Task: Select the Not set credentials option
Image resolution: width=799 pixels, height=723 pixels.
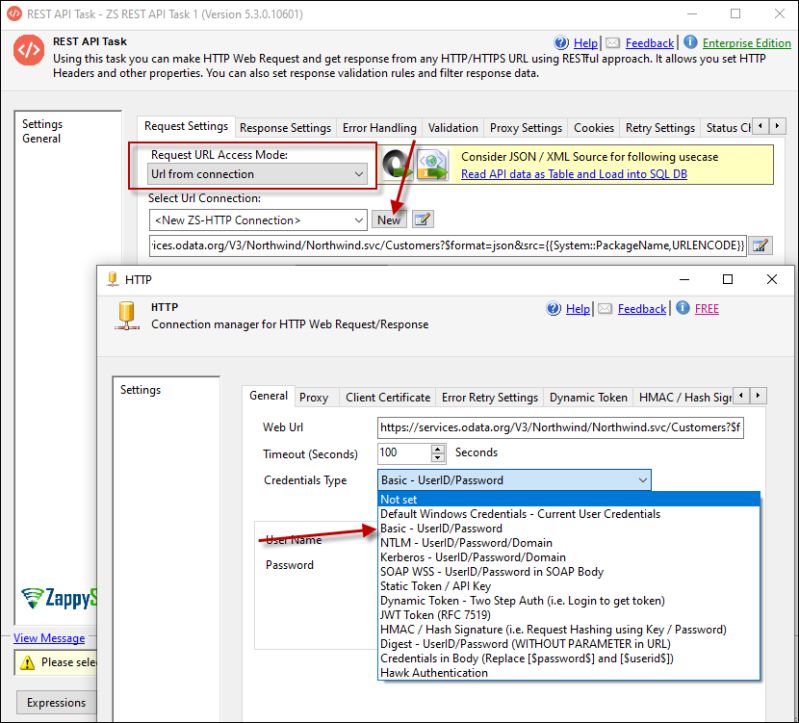Action: pos(569,499)
